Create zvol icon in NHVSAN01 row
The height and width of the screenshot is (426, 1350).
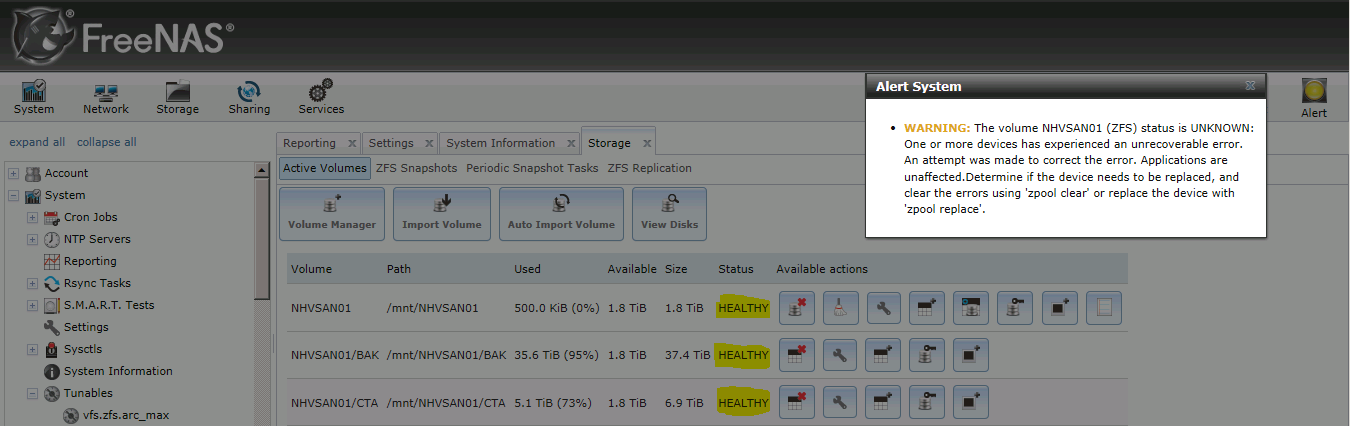971,308
